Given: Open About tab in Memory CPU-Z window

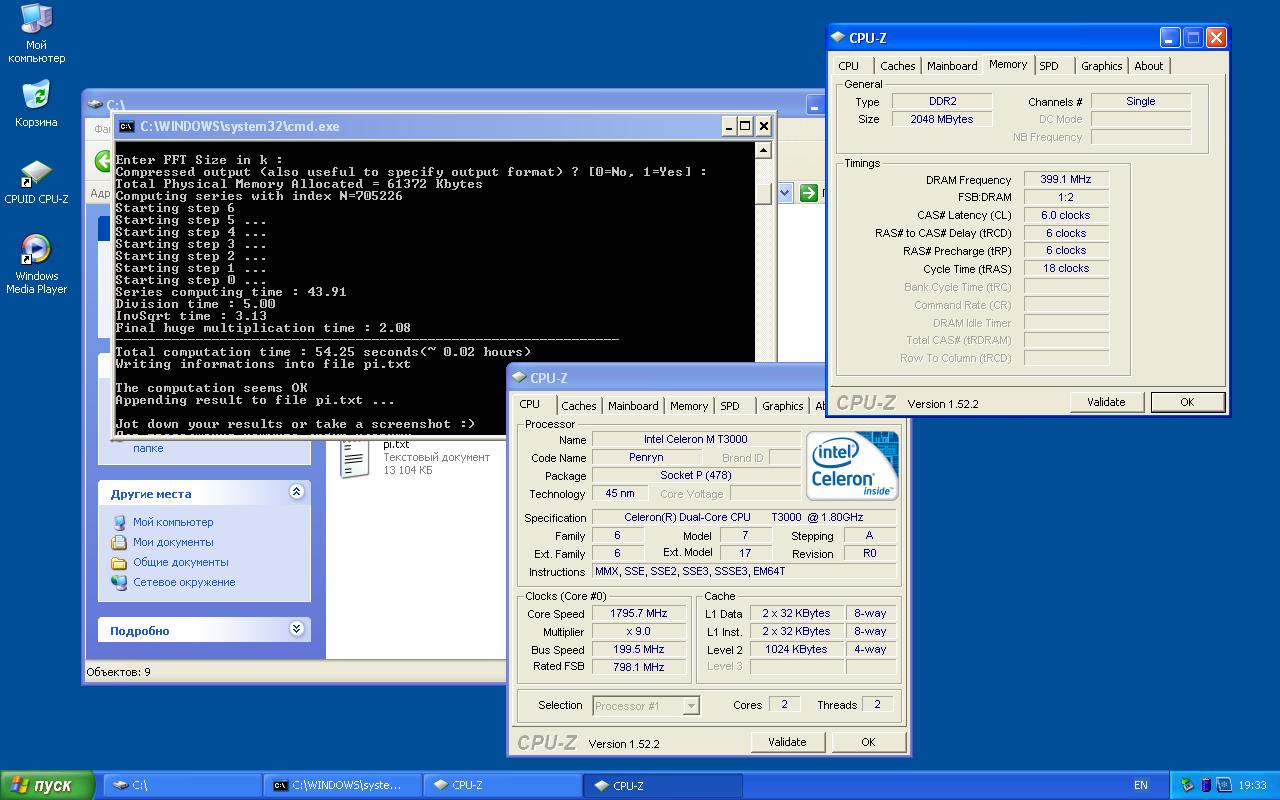Looking at the screenshot, I should (x=1149, y=66).
